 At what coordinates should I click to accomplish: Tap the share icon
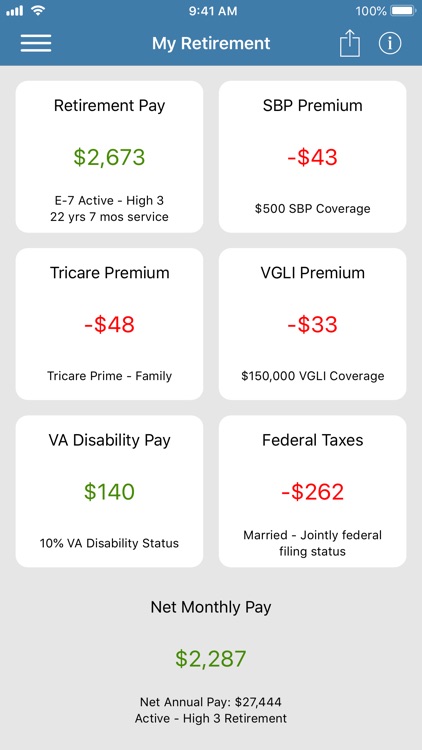[350, 44]
